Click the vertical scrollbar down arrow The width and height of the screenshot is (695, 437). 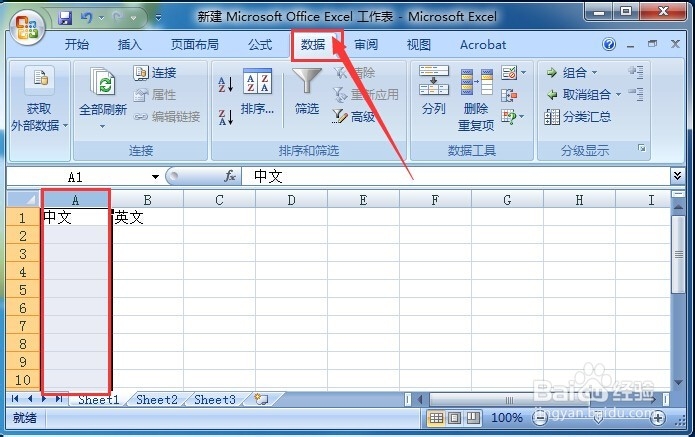(678, 382)
